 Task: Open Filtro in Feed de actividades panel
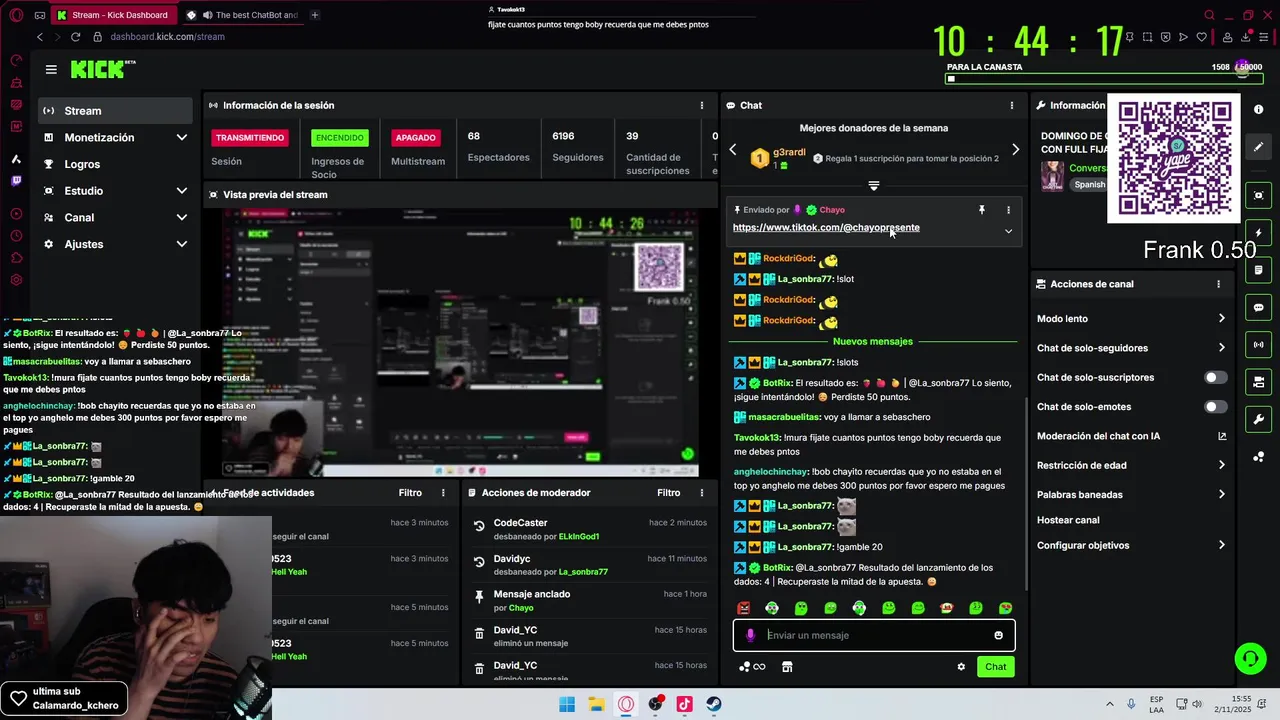pyautogui.click(x=410, y=493)
